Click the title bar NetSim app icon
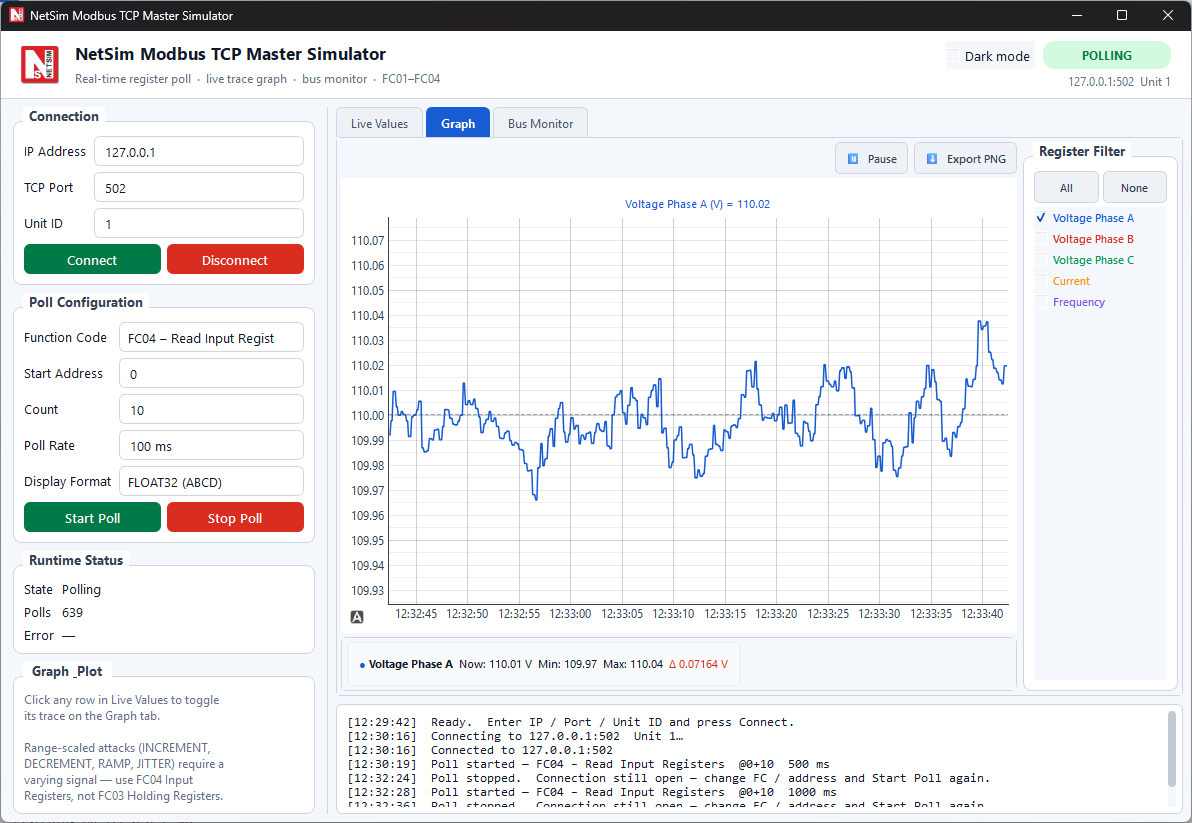The width and height of the screenshot is (1192, 823). (x=16, y=14)
